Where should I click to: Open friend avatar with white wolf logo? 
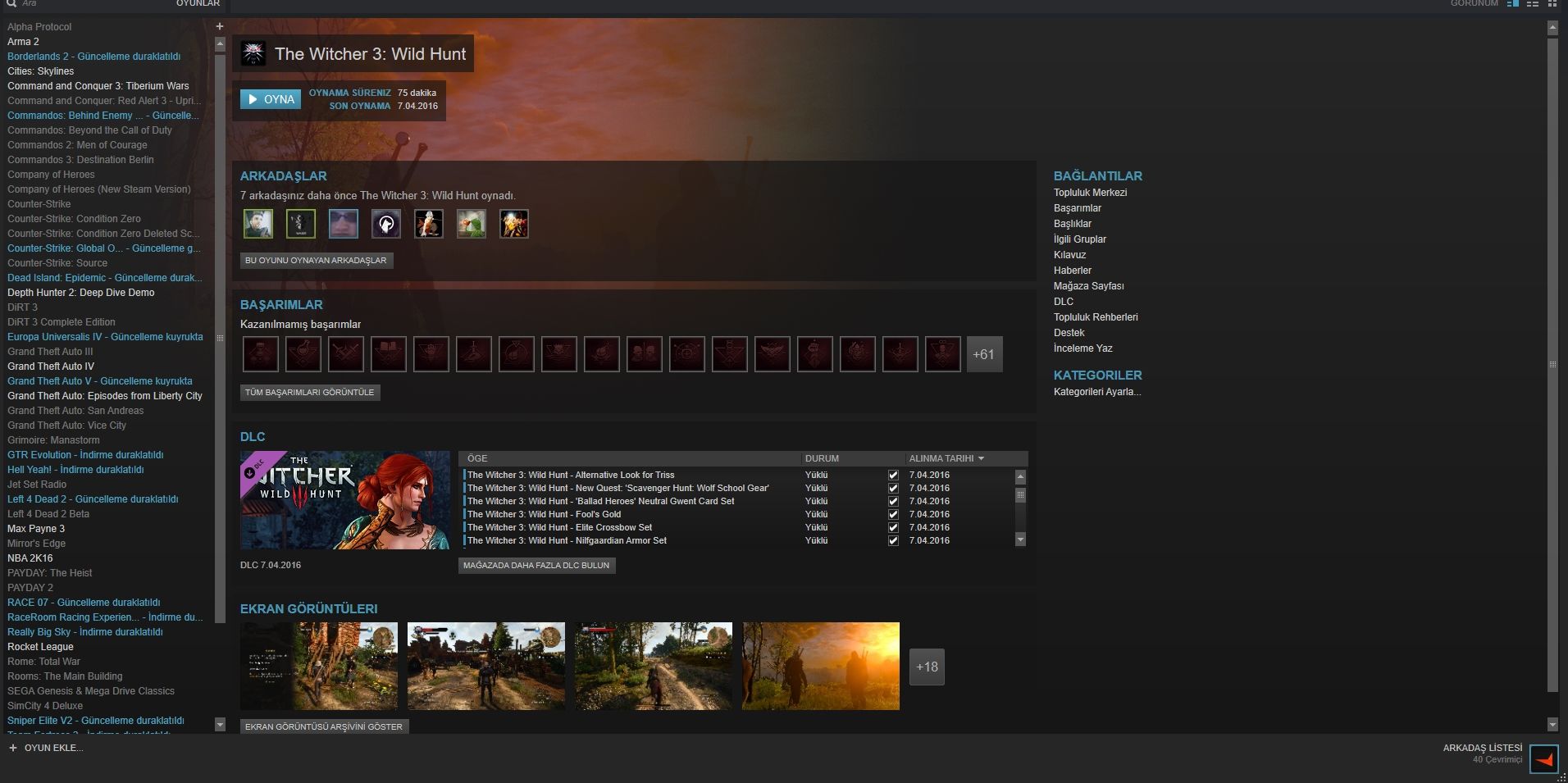386,224
